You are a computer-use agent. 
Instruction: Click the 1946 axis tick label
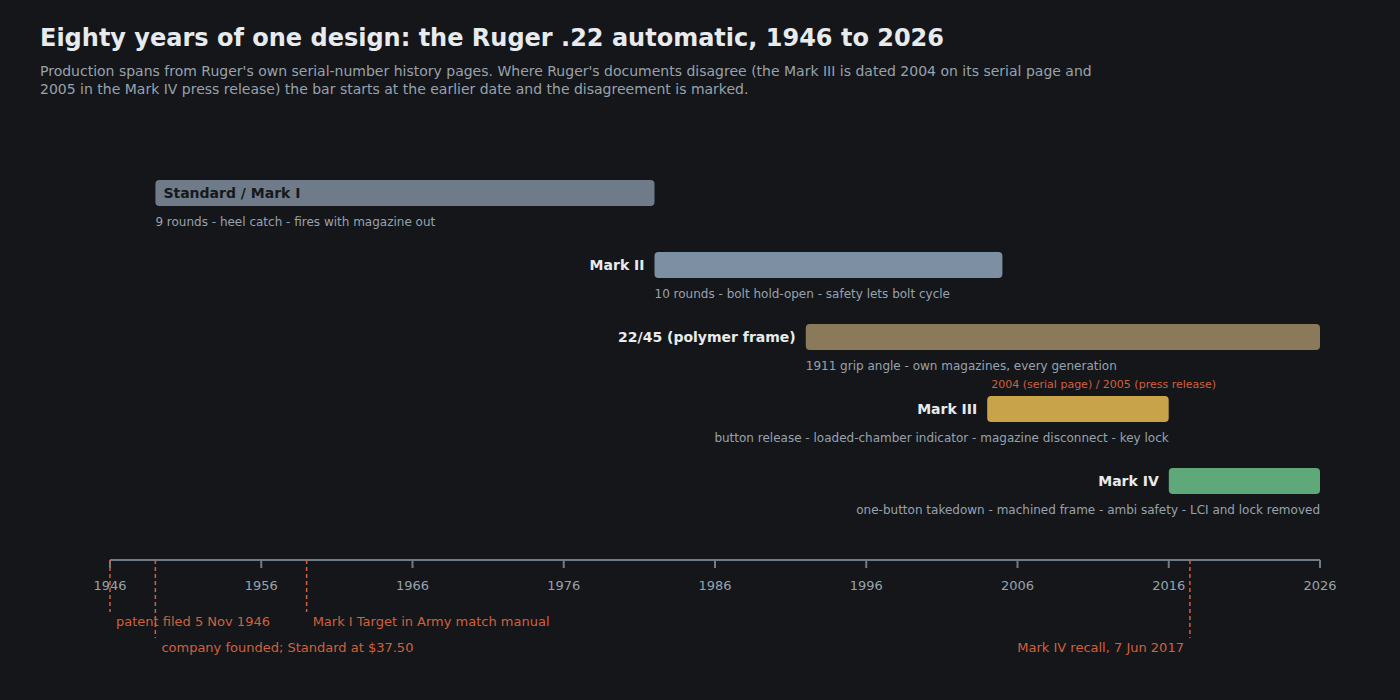pos(110,586)
